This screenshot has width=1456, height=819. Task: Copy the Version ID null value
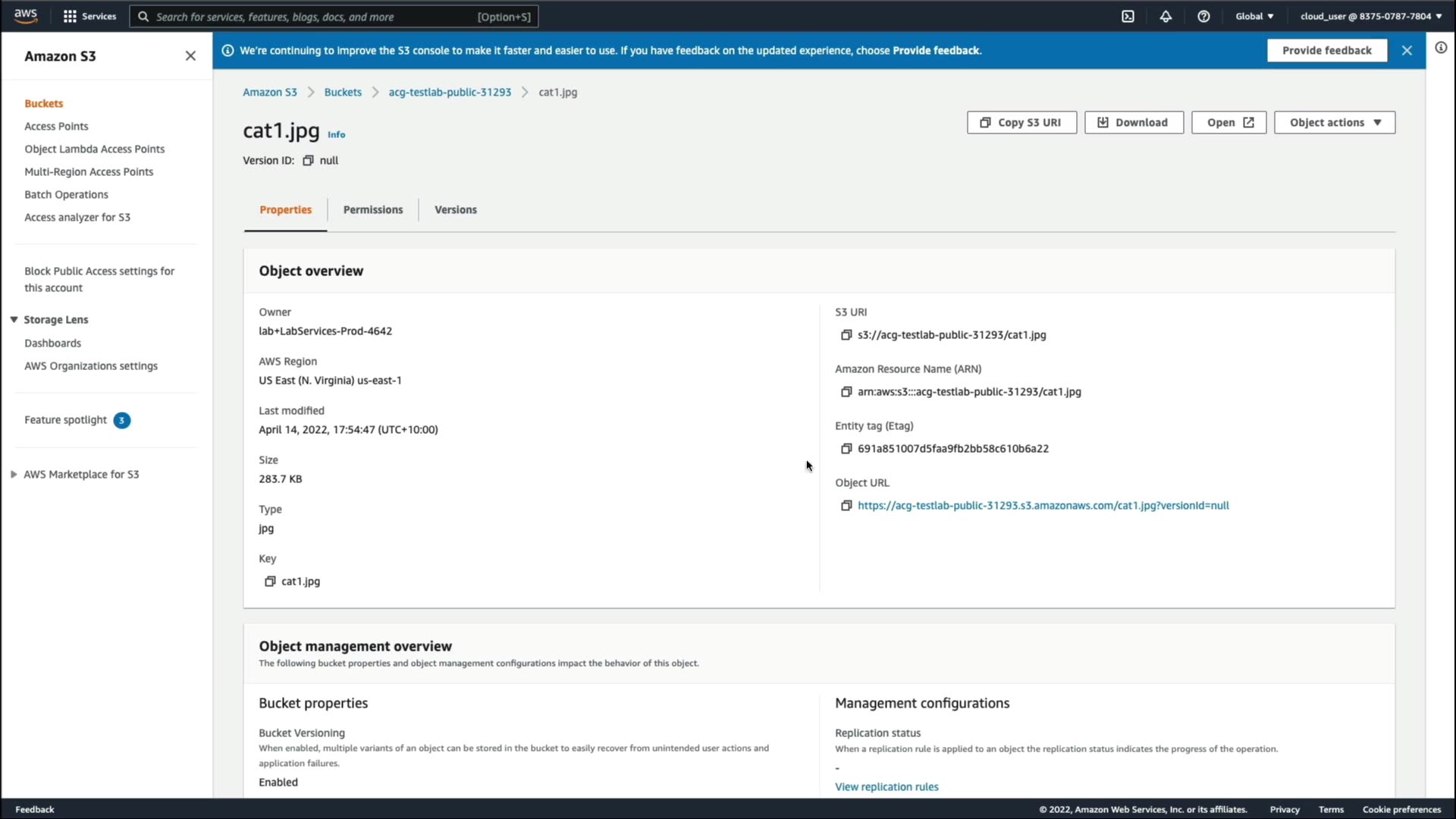(x=308, y=160)
